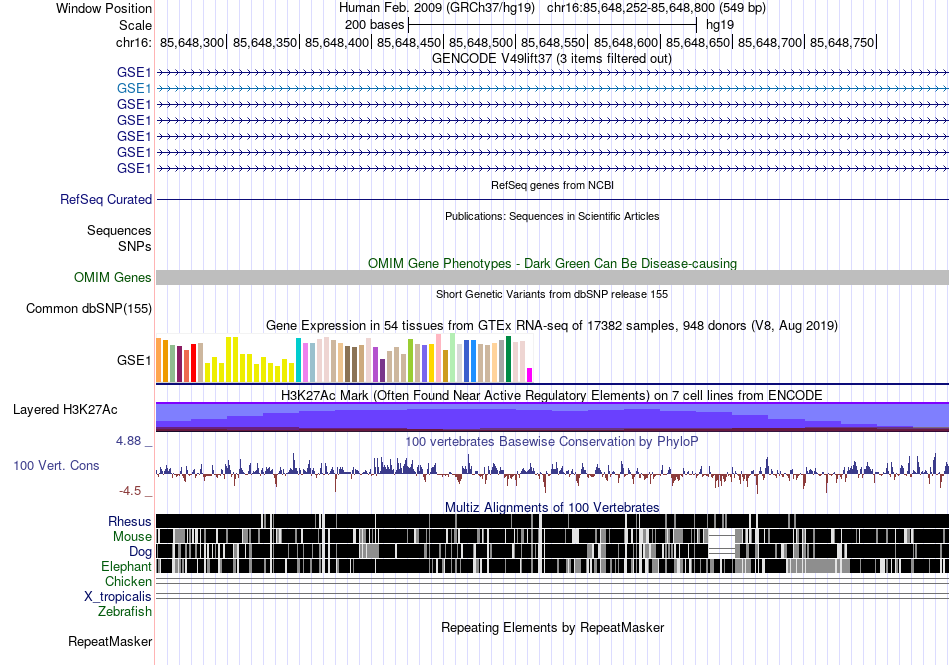
Task: Click 'Multiz Alignments of 100 Vertebrates' title
Action: [552, 508]
